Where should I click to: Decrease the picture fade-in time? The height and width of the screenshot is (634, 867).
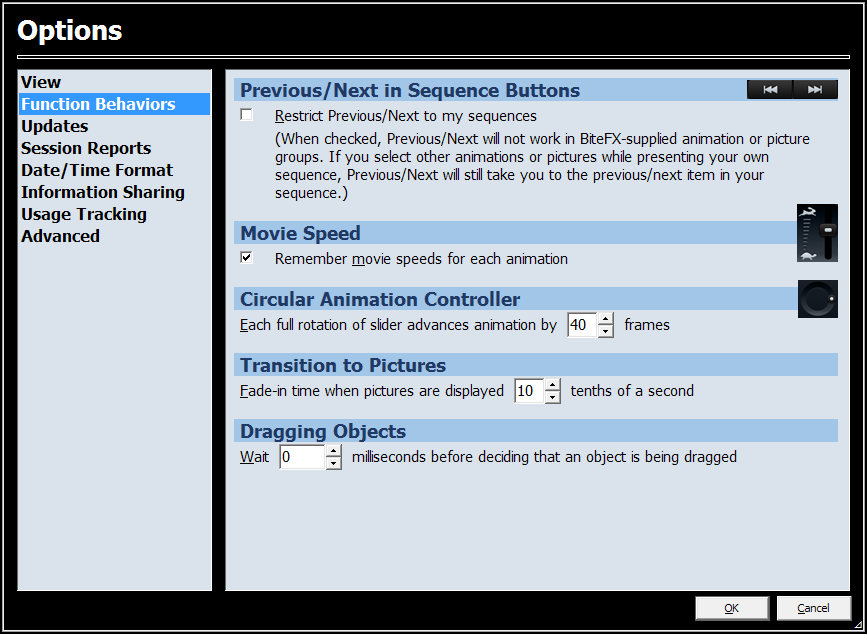coord(553,397)
